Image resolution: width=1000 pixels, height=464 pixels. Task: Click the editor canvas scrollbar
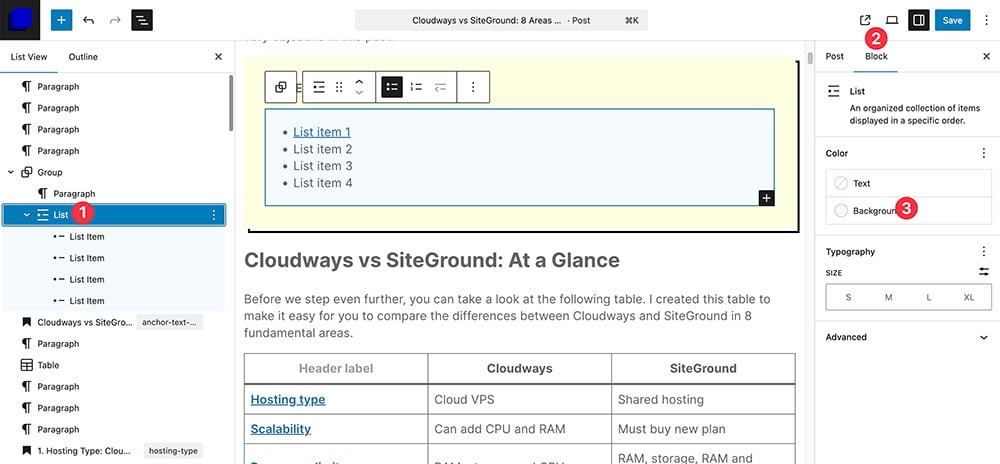(x=811, y=58)
